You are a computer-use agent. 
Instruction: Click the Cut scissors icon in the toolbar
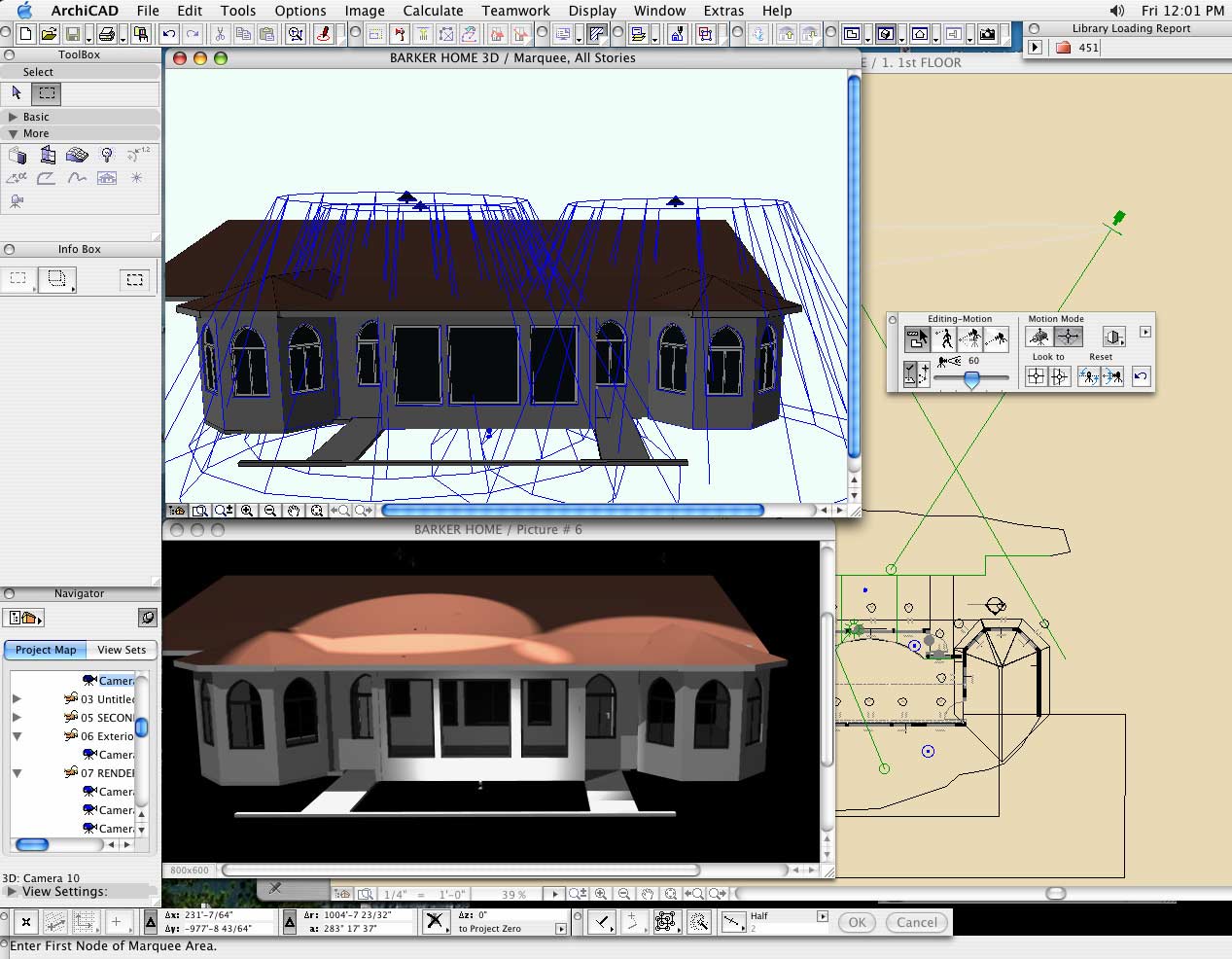220,34
